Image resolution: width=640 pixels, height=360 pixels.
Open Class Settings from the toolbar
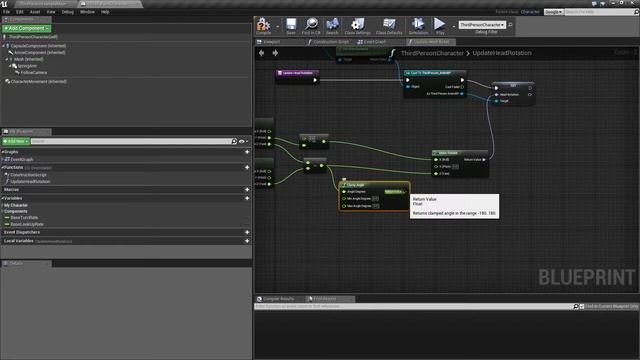point(358,26)
